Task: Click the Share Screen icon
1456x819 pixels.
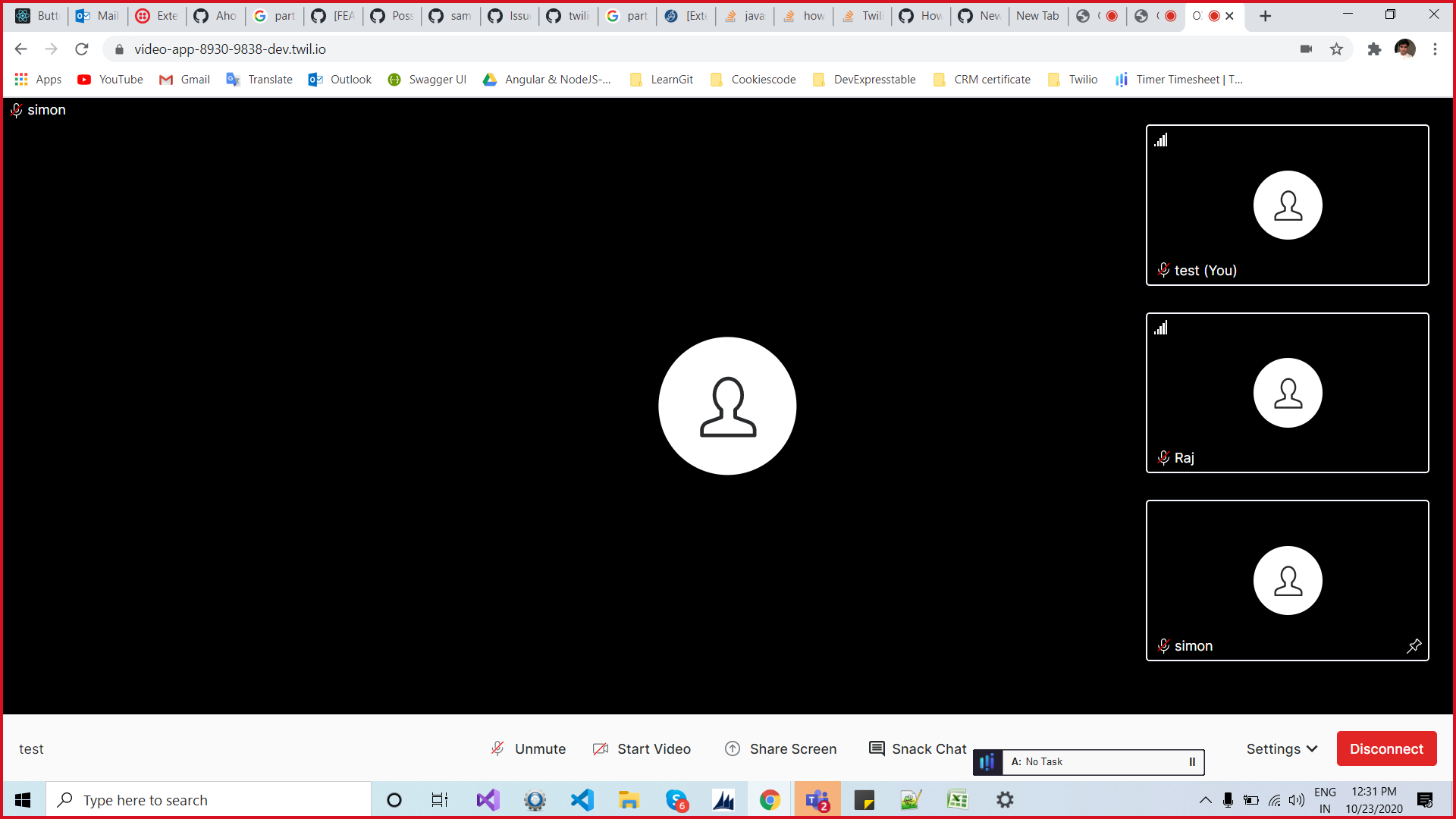Action: pos(733,748)
